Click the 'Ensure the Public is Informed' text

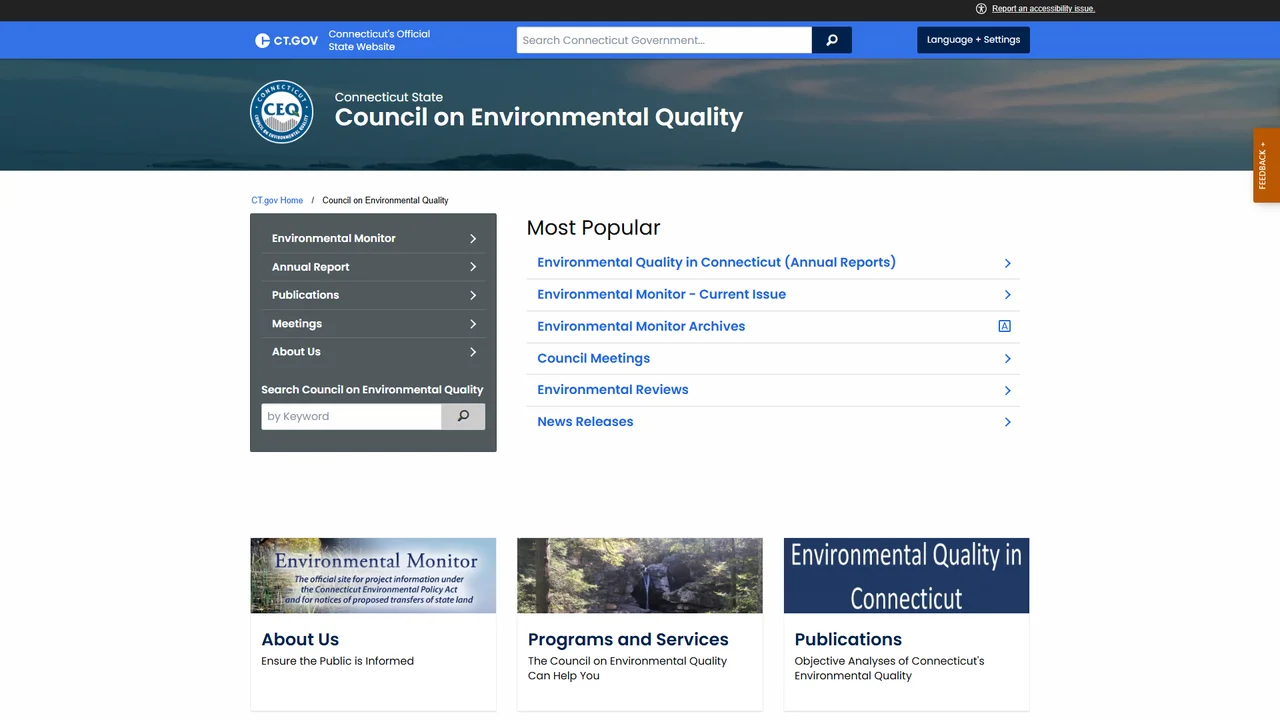pyautogui.click(x=337, y=661)
